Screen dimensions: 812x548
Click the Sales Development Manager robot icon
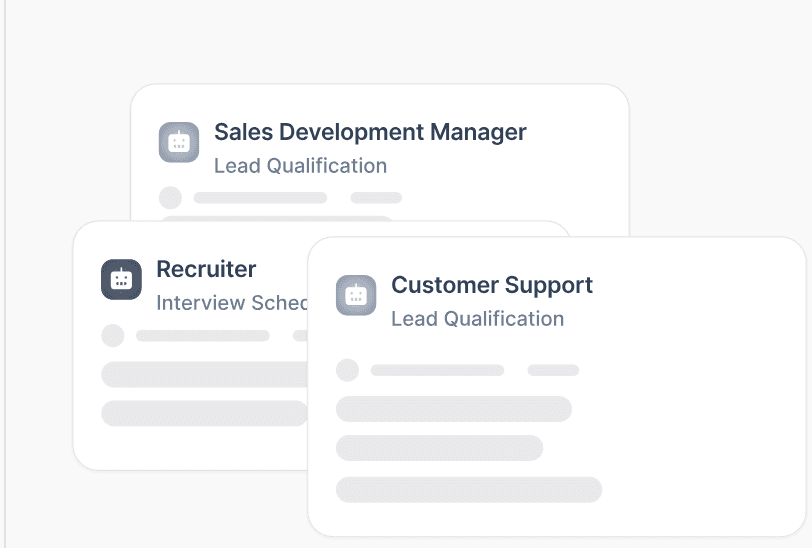pyautogui.click(x=179, y=142)
